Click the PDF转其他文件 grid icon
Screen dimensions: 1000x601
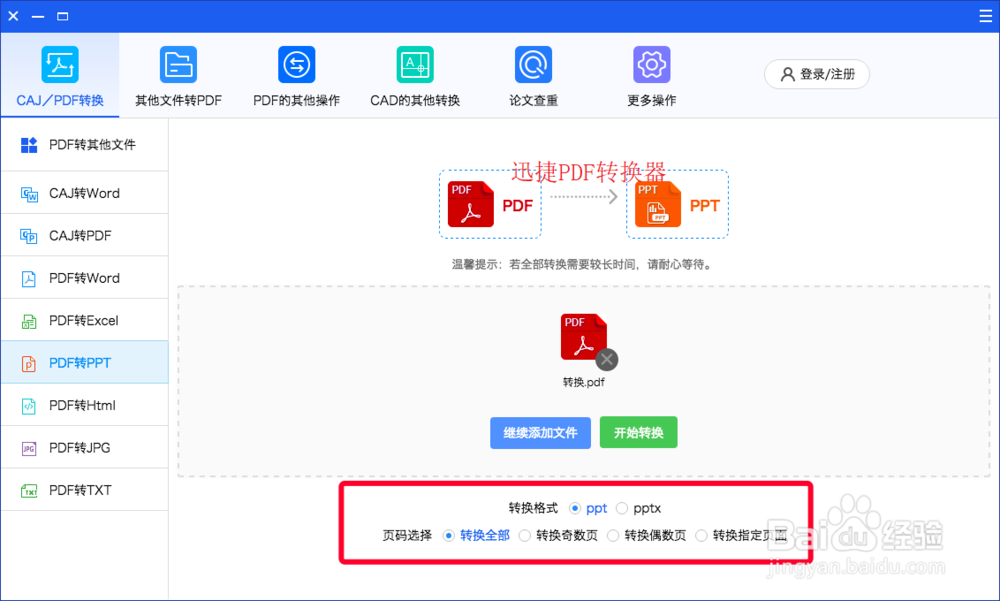tap(29, 145)
